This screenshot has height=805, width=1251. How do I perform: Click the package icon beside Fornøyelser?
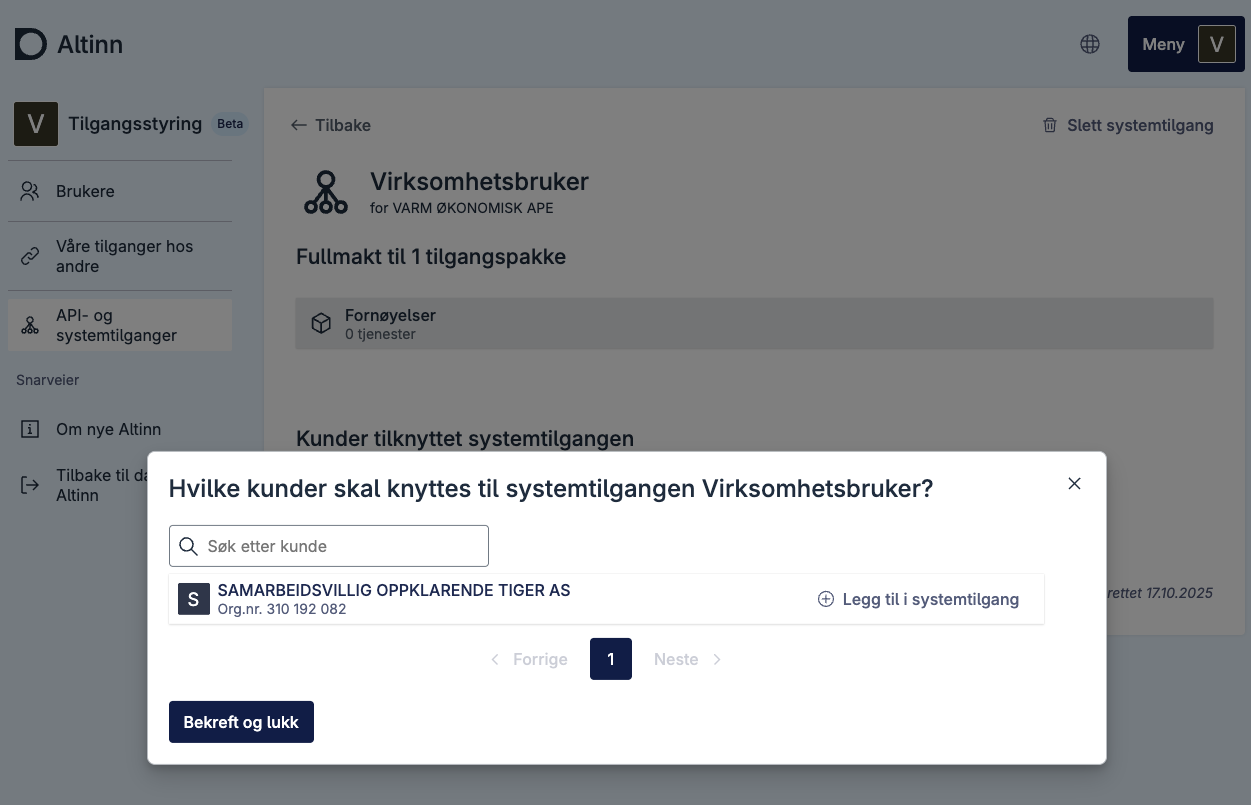tap(321, 323)
